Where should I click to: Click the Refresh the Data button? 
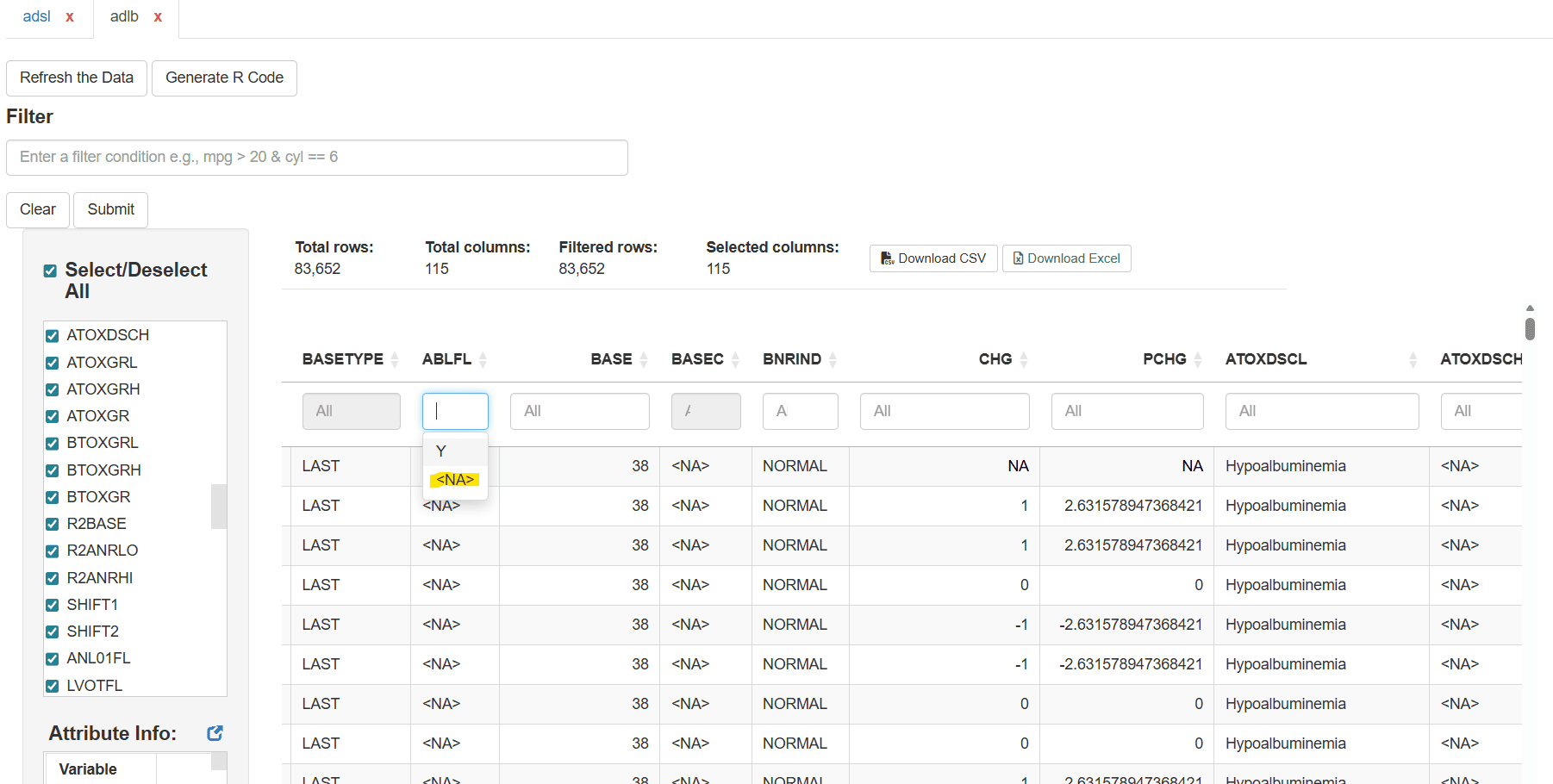pos(76,78)
